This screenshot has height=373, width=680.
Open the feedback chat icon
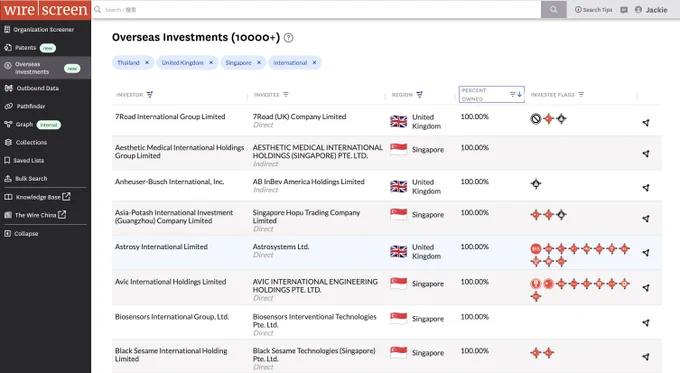624,10
